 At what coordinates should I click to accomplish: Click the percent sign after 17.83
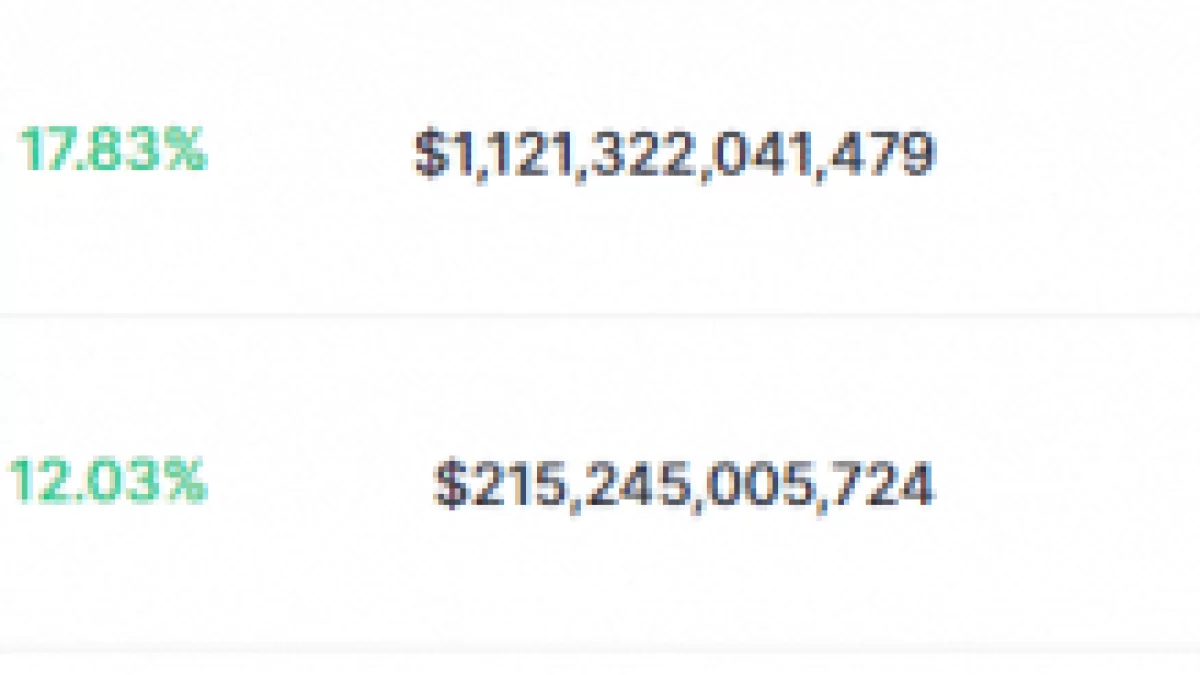[185, 151]
